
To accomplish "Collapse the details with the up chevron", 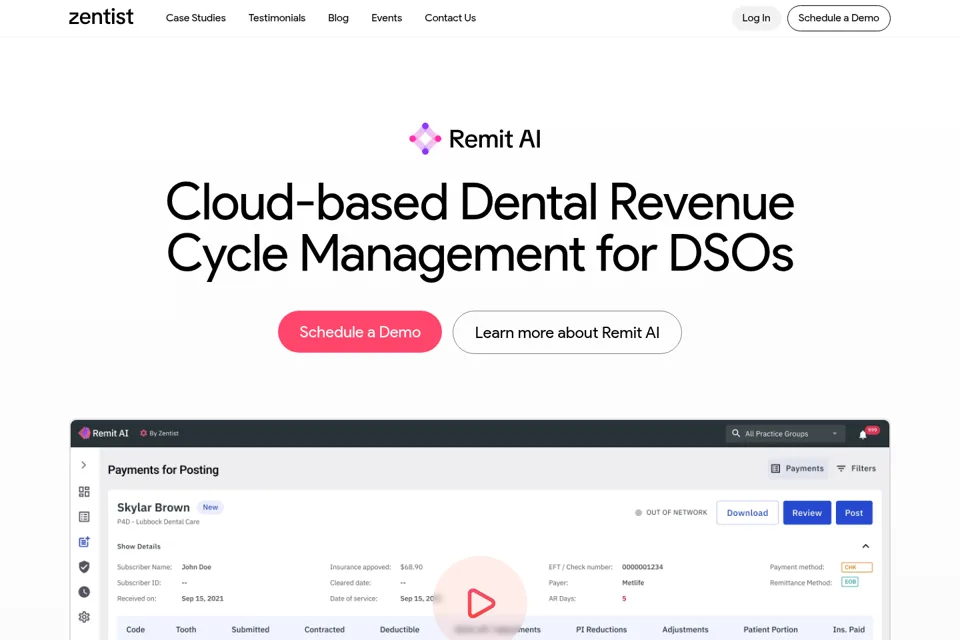I will (x=865, y=546).
